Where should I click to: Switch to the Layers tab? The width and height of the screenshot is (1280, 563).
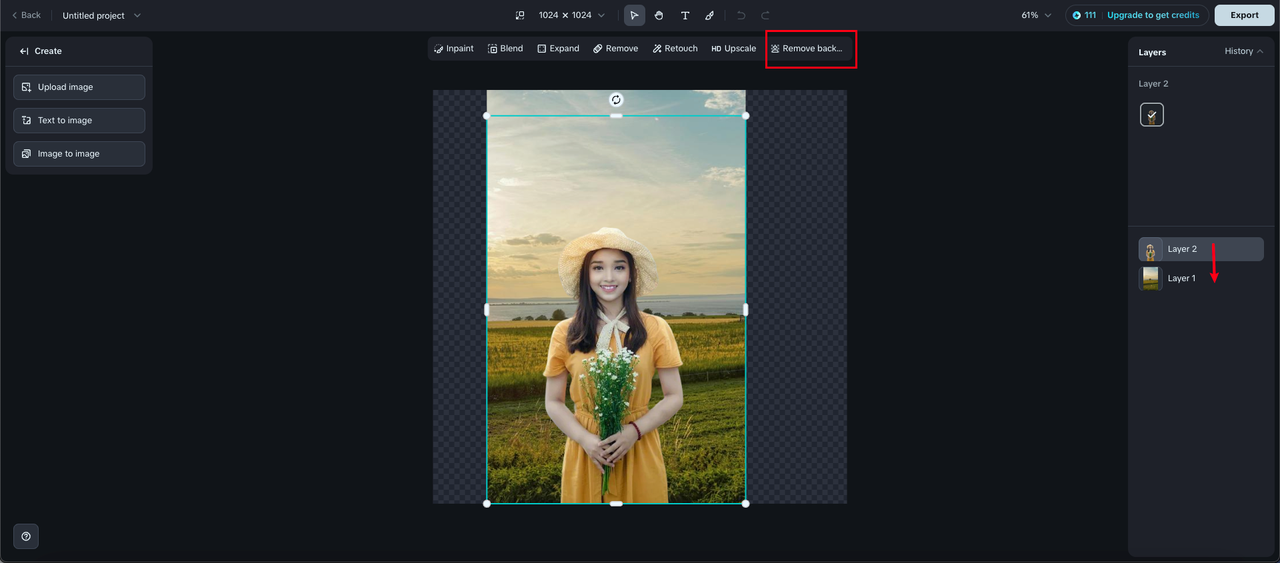point(1152,52)
